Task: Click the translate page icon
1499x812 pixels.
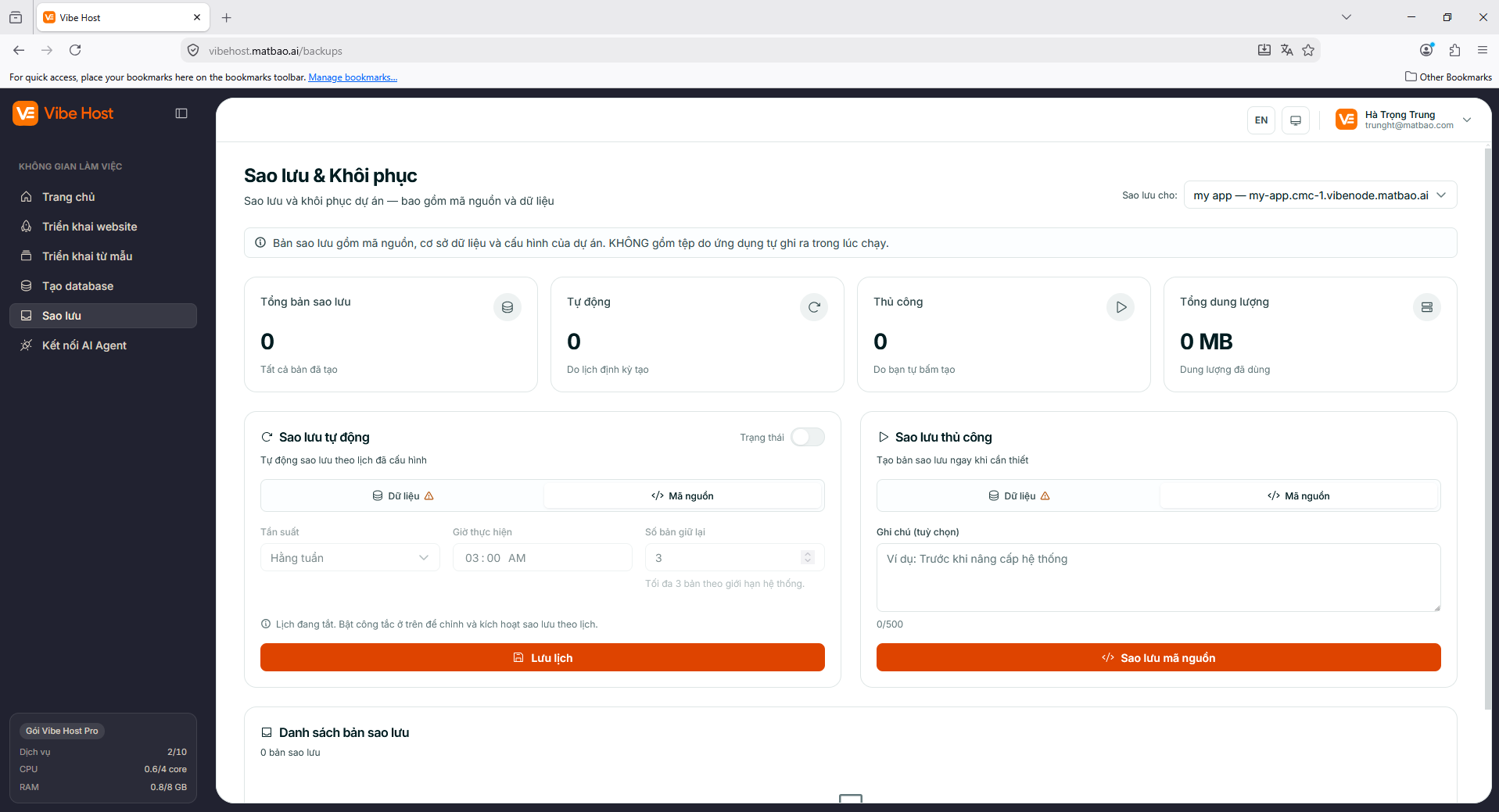Action: coord(1286,50)
